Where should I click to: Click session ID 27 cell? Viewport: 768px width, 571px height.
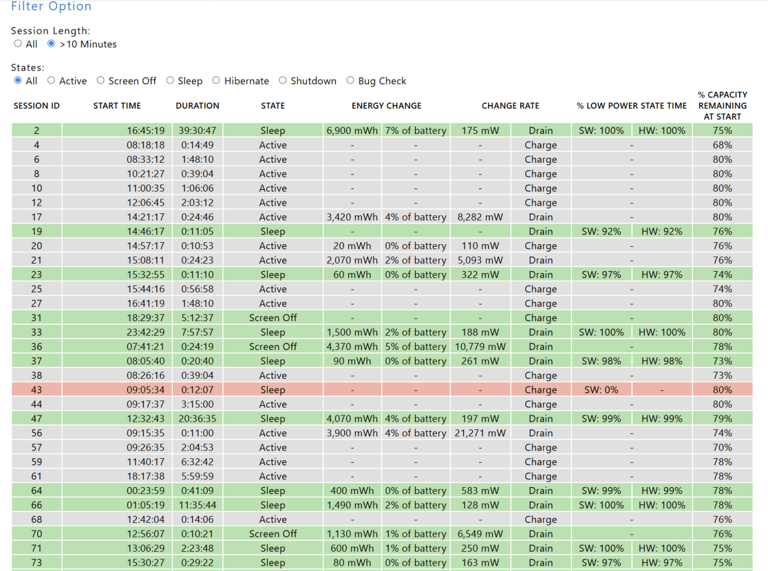pos(37,303)
